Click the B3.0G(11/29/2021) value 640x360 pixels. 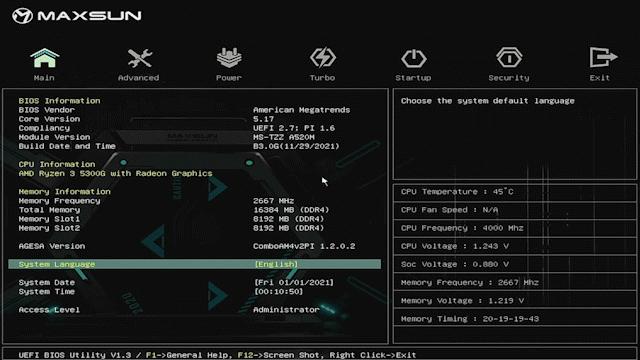pos(296,146)
